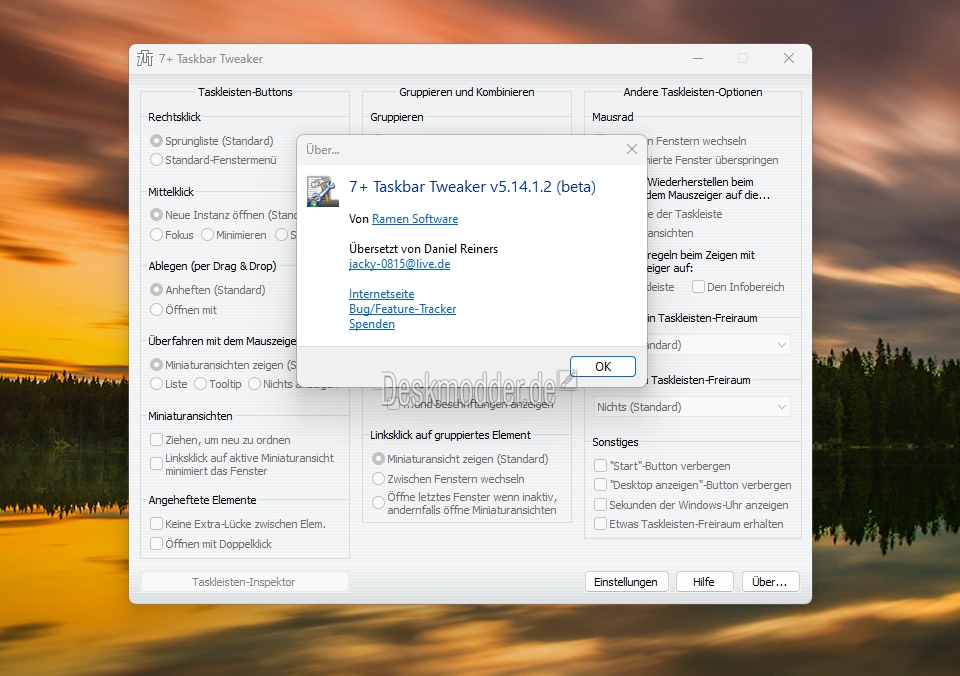Close the Über dialog with the X
The height and width of the screenshot is (676, 960).
[x=632, y=149]
